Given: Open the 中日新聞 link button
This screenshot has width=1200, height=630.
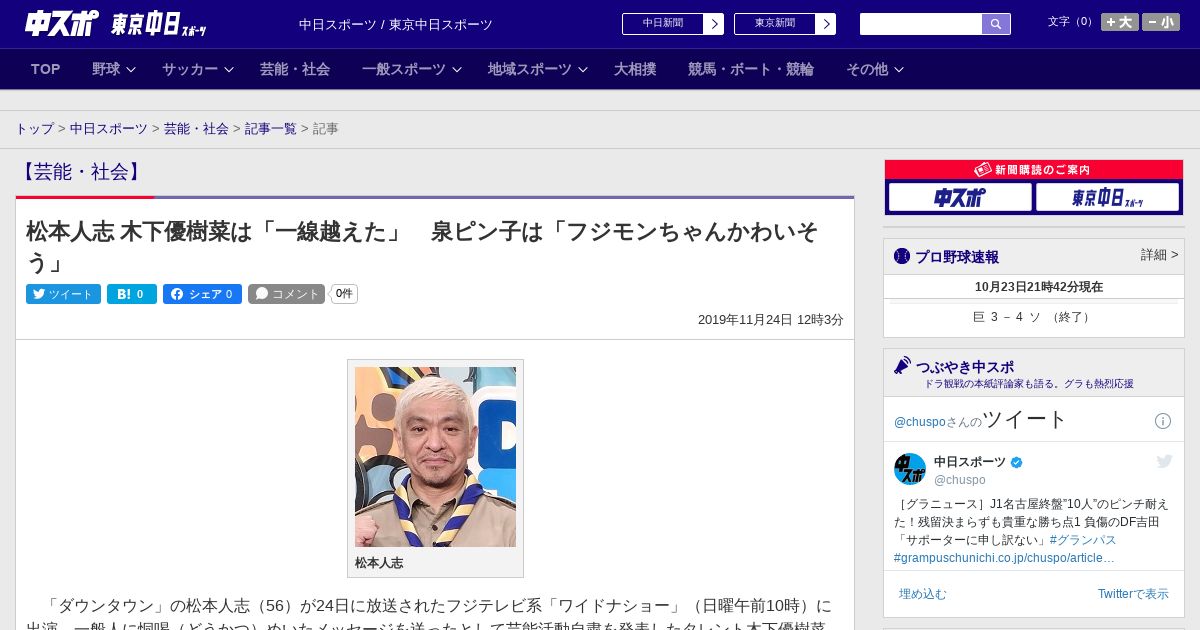Looking at the screenshot, I should click(x=663, y=24).
